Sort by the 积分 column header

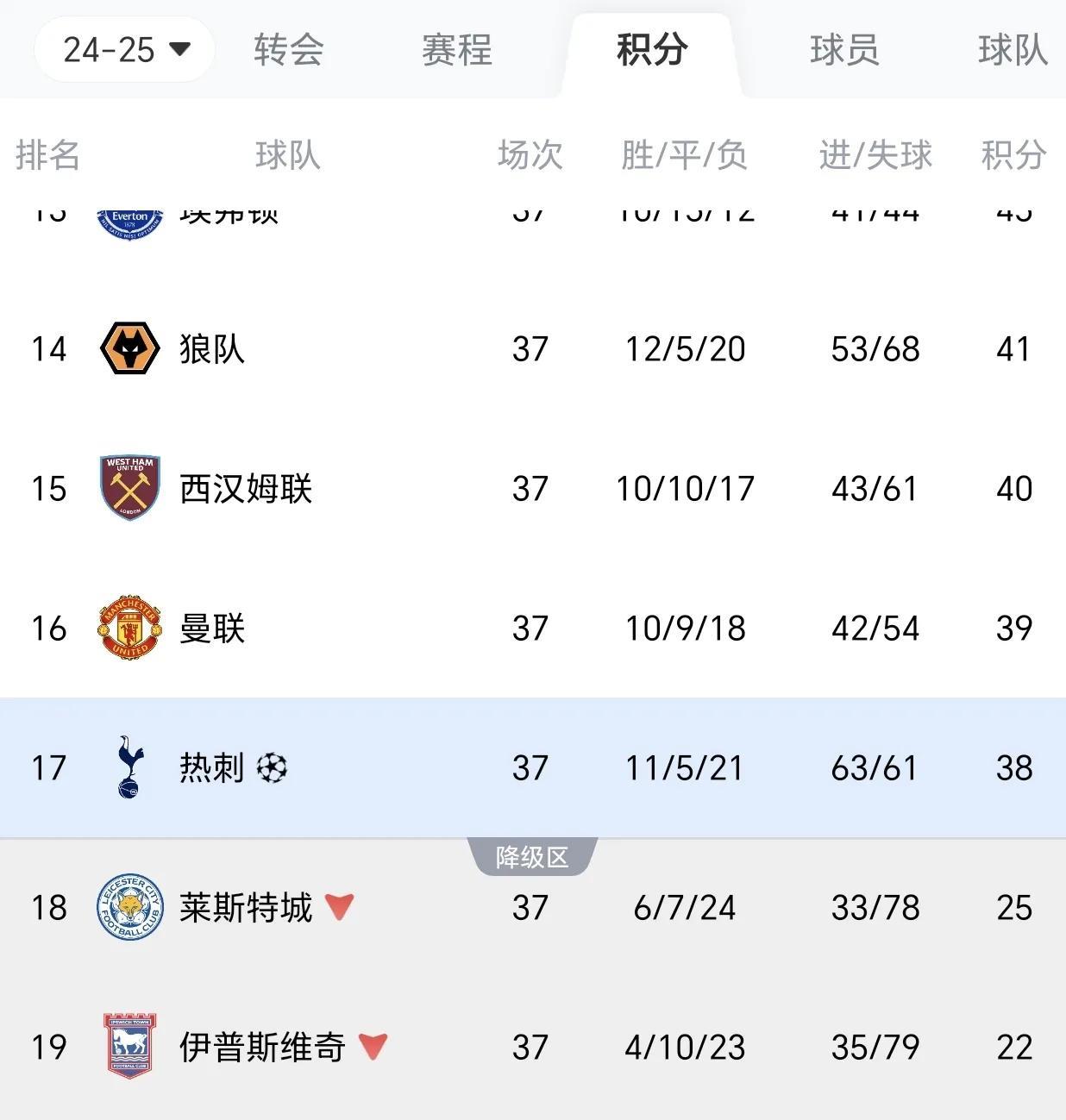tap(1014, 155)
